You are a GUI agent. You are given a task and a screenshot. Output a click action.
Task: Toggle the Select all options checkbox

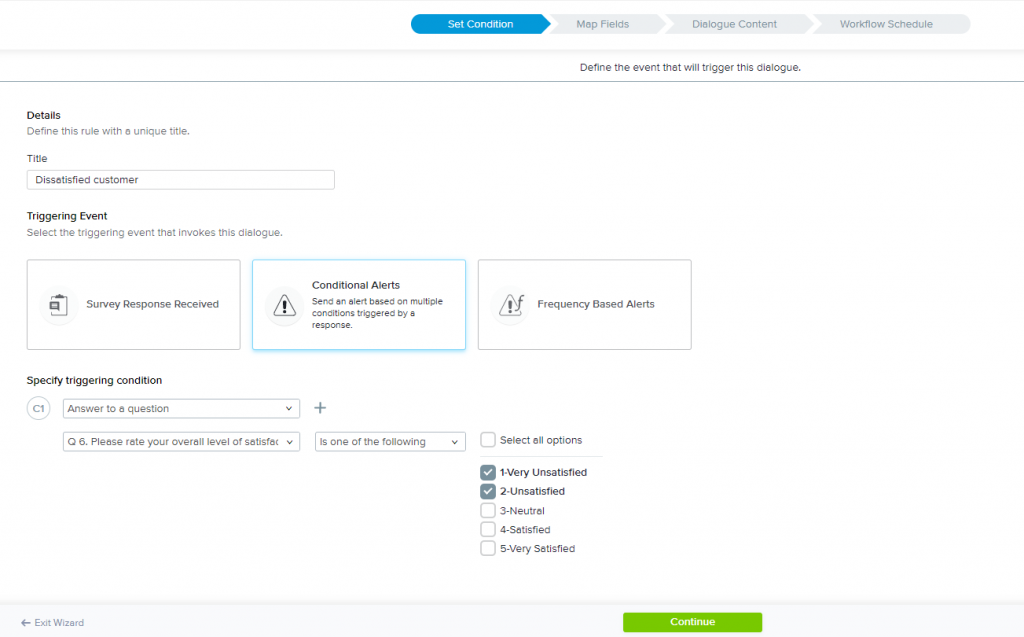pyautogui.click(x=488, y=440)
